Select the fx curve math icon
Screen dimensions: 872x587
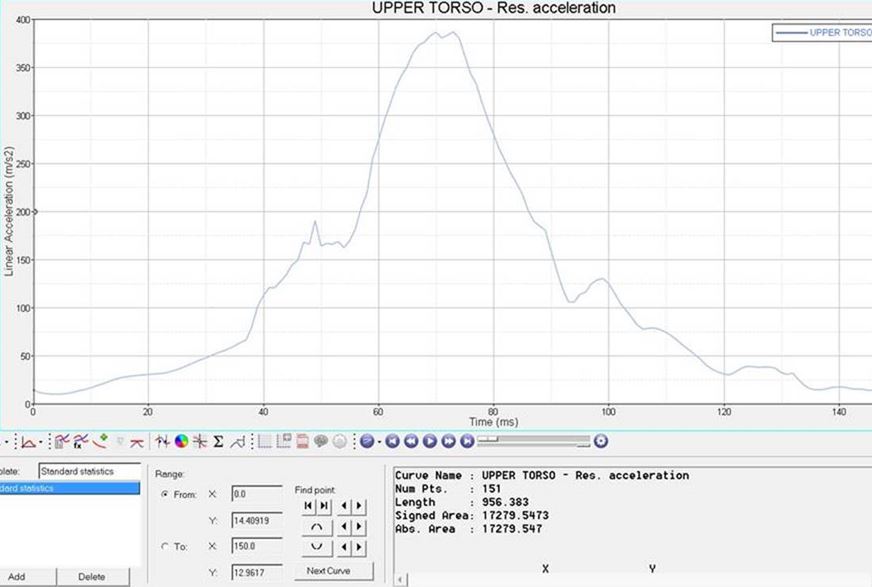[81, 442]
